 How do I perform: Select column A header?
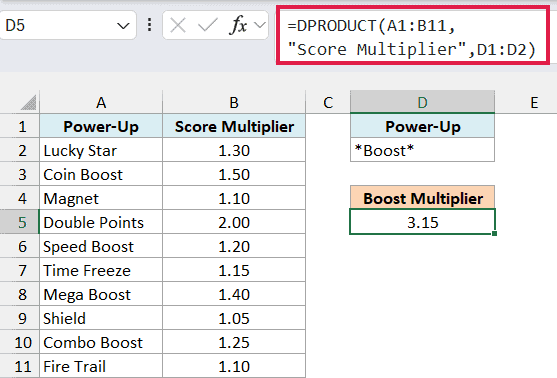[x=101, y=102]
